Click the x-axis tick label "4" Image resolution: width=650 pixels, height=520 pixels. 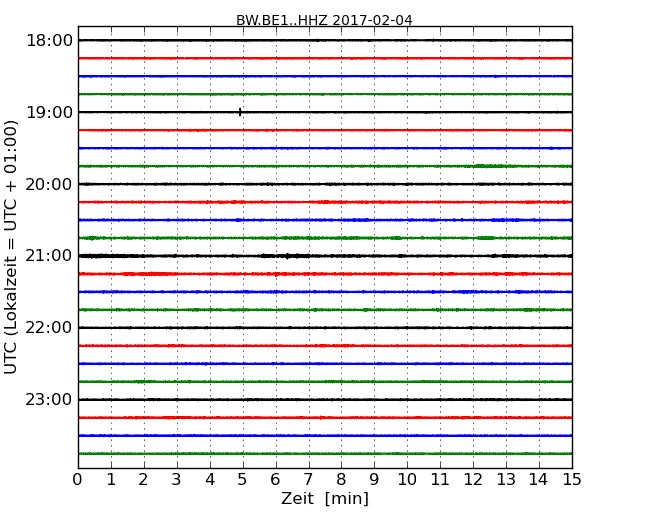(x=210, y=480)
